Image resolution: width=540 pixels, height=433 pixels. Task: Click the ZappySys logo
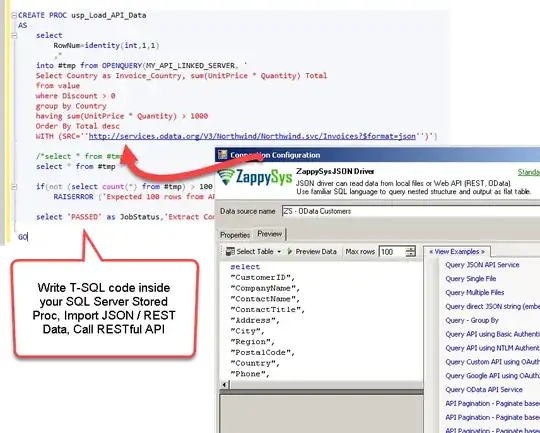(x=256, y=177)
